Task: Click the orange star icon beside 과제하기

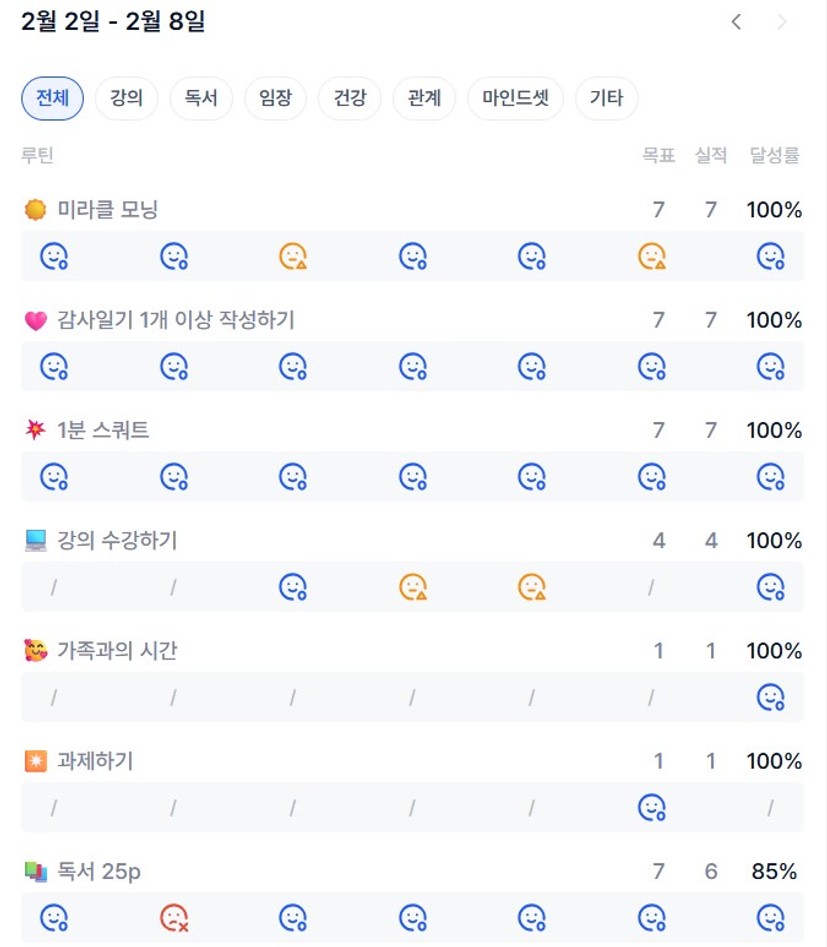Action: [x=36, y=762]
